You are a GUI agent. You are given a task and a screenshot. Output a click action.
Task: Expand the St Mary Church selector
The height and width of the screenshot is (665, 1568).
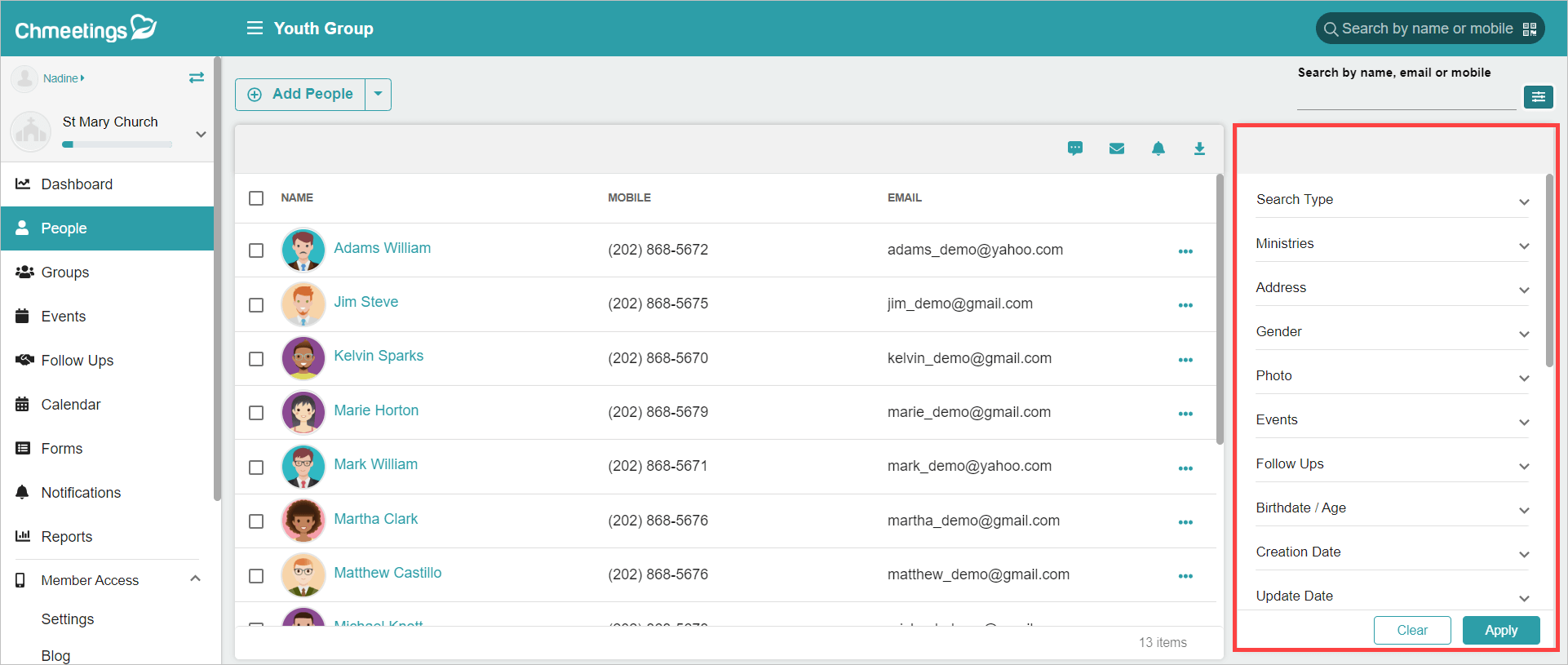pos(201,134)
